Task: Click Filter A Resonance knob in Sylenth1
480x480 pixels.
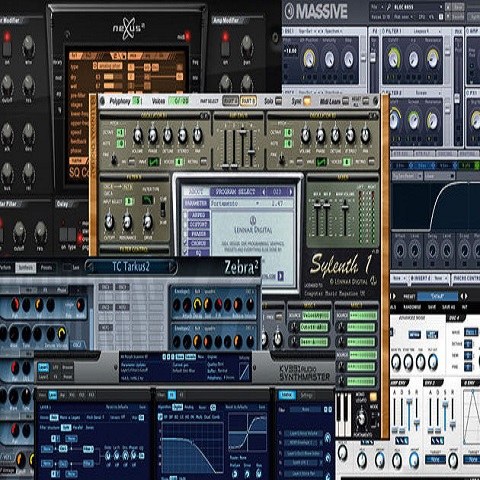Action: pos(127,222)
